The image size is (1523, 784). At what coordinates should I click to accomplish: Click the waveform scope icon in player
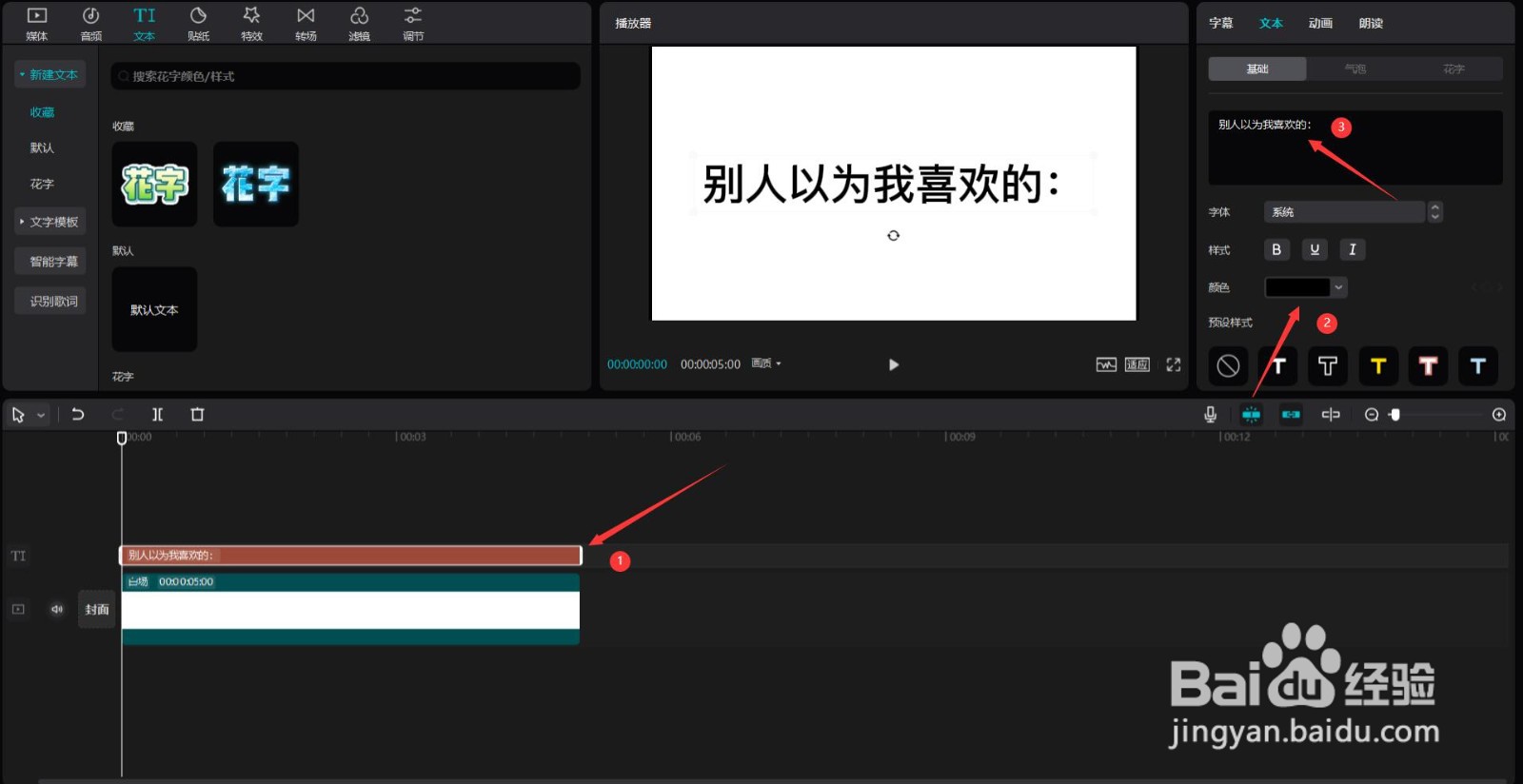1106,364
